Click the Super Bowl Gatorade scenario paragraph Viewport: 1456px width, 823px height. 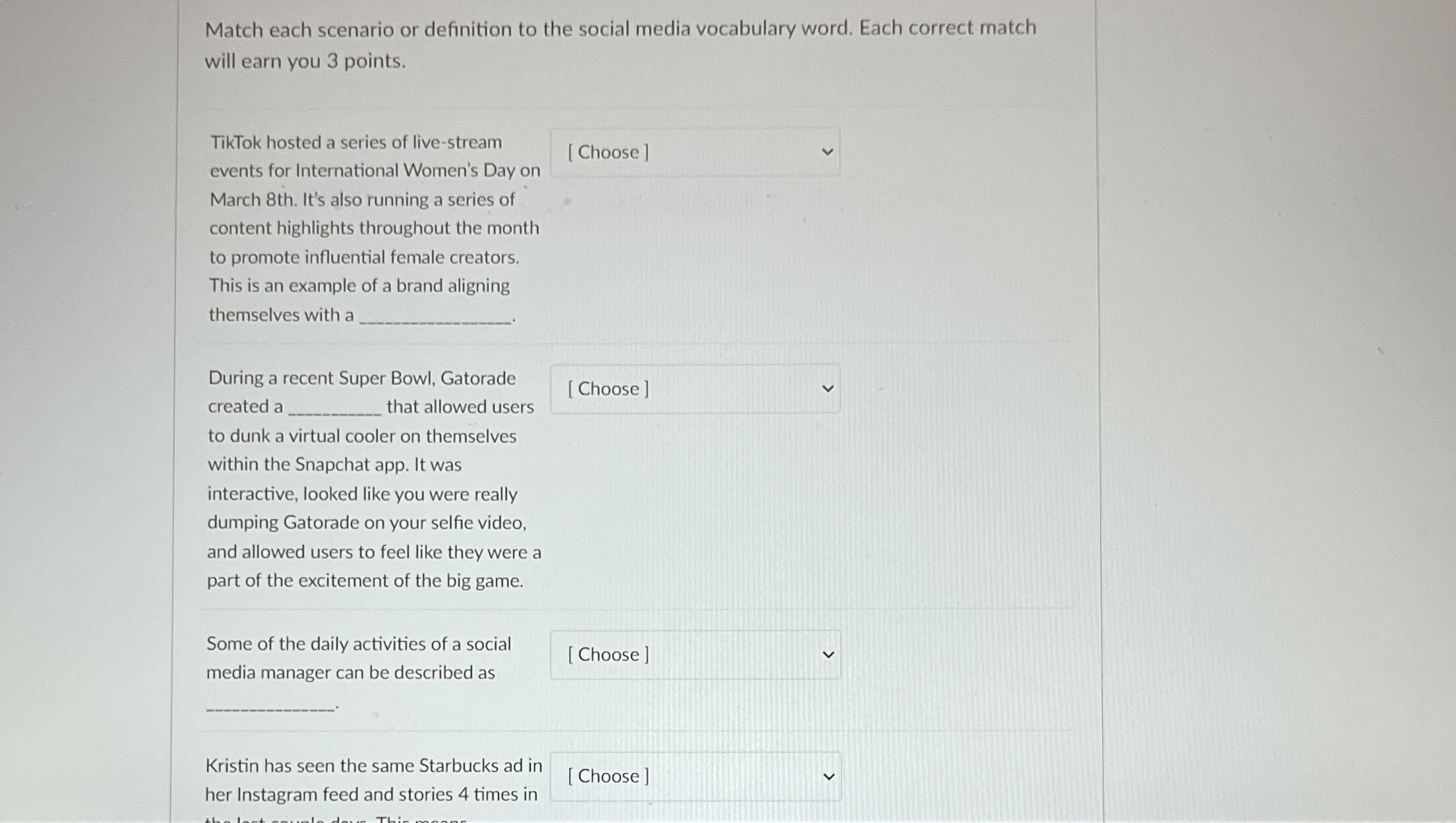[373, 478]
